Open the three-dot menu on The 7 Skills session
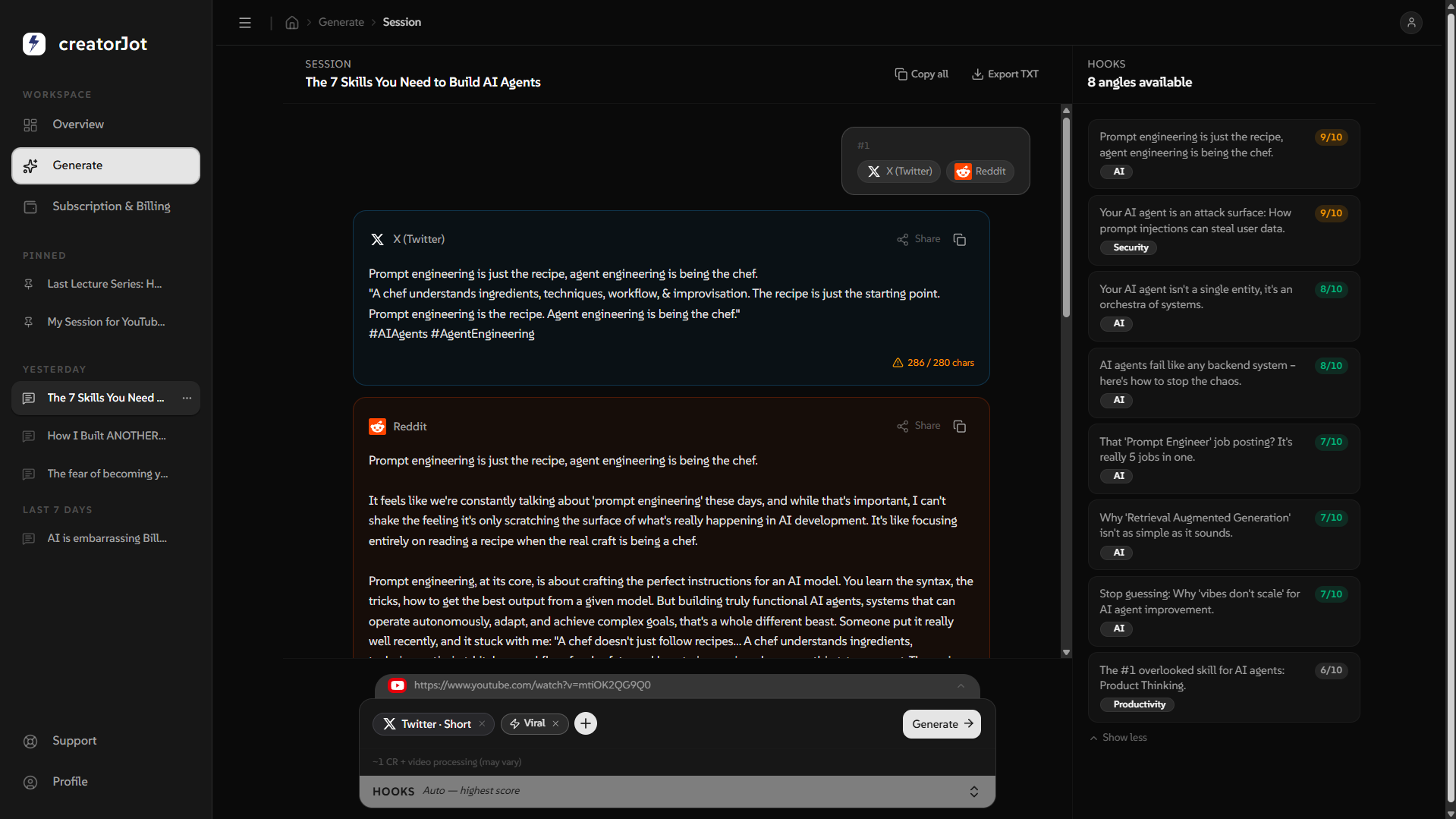 click(x=187, y=398)
